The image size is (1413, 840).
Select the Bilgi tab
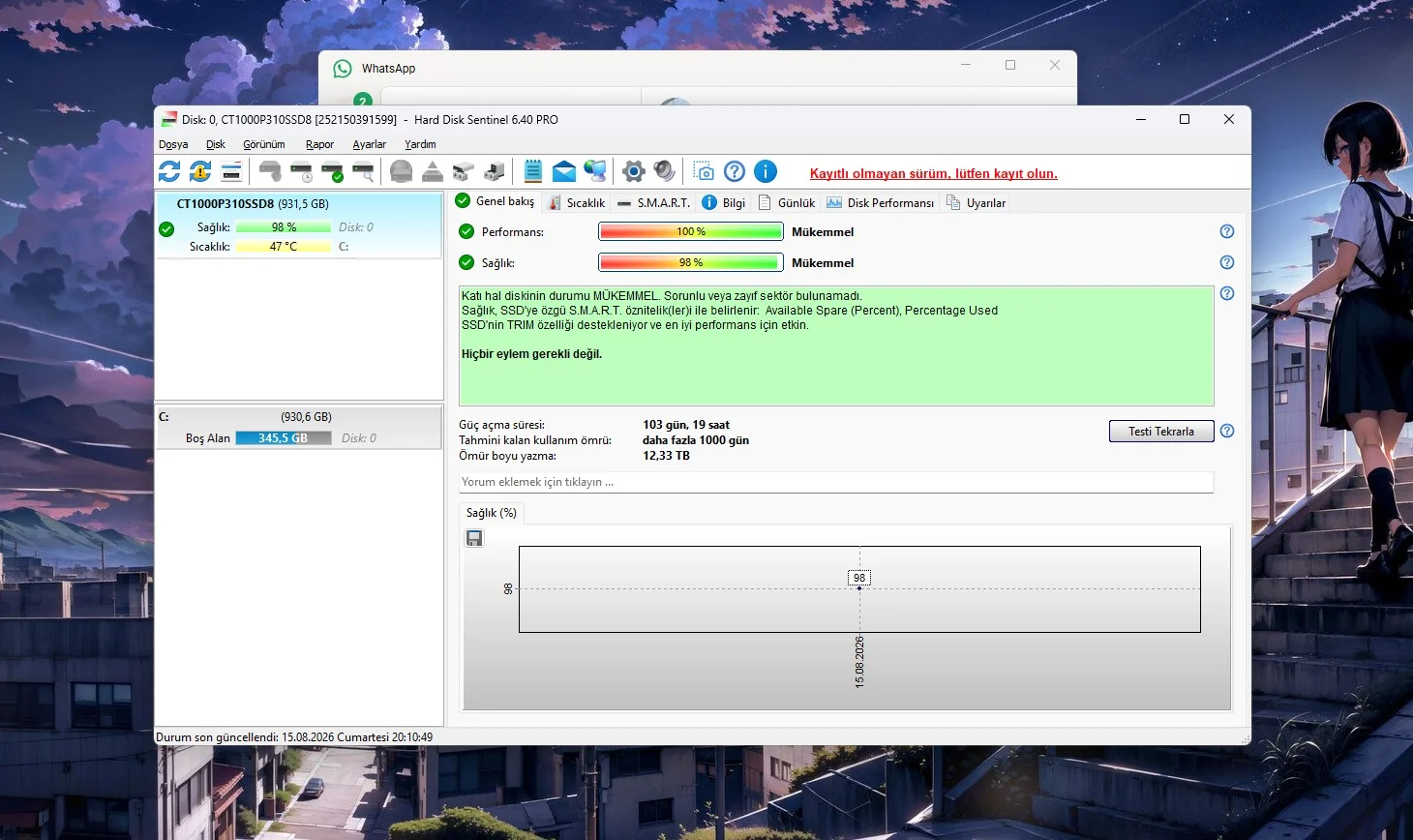coord(723,202)
